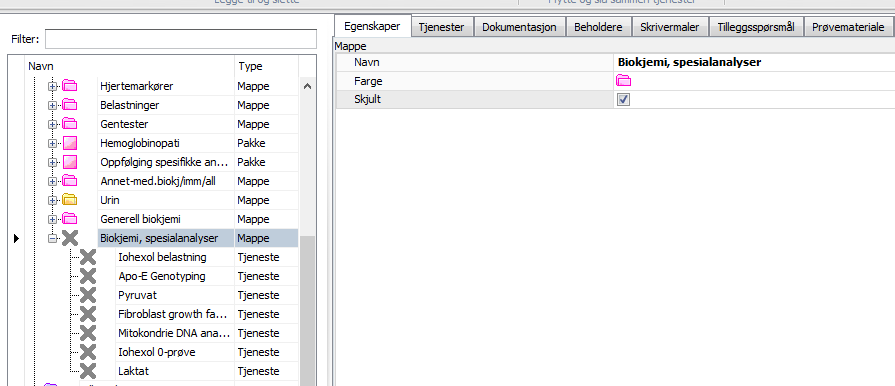Click the pink folder icon for Hjertemarkører
Image resolution: width=895 pixels, height=386 pixels.
pos(70,86)
